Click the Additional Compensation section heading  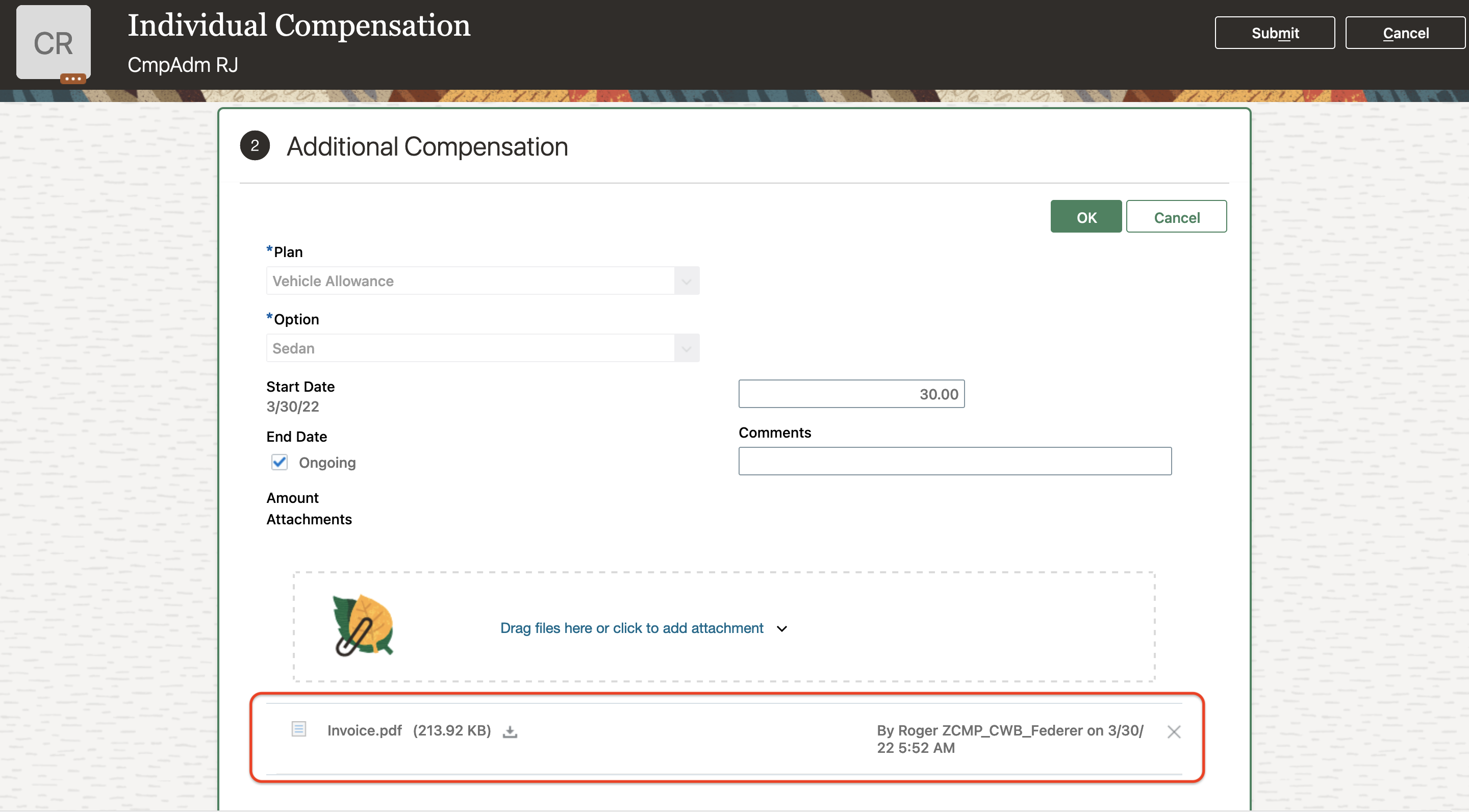[x=427, y=146]
